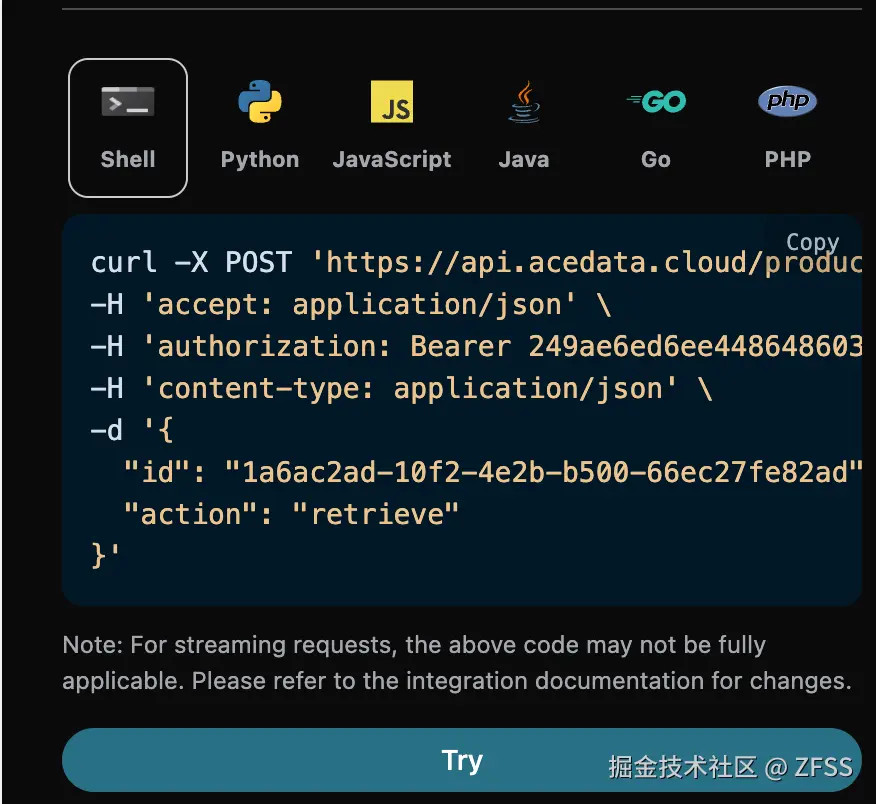Switch to the Python tab label

click(x=260, y=160)
